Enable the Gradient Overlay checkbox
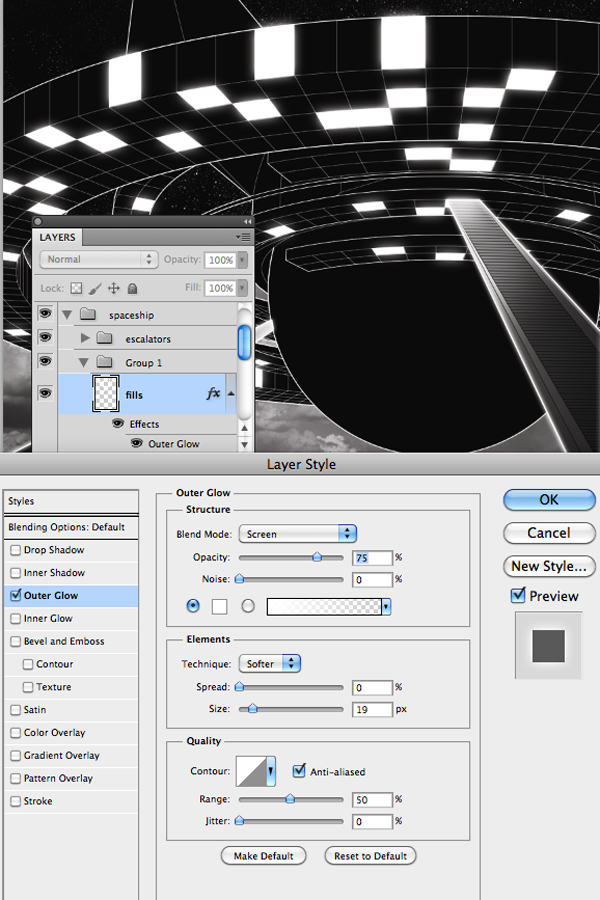 tap(16, 756)
